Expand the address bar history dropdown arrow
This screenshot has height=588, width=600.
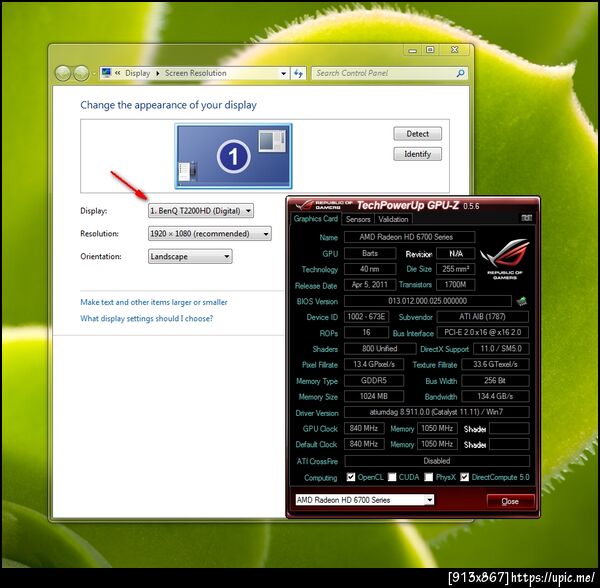tap(283, 73)
